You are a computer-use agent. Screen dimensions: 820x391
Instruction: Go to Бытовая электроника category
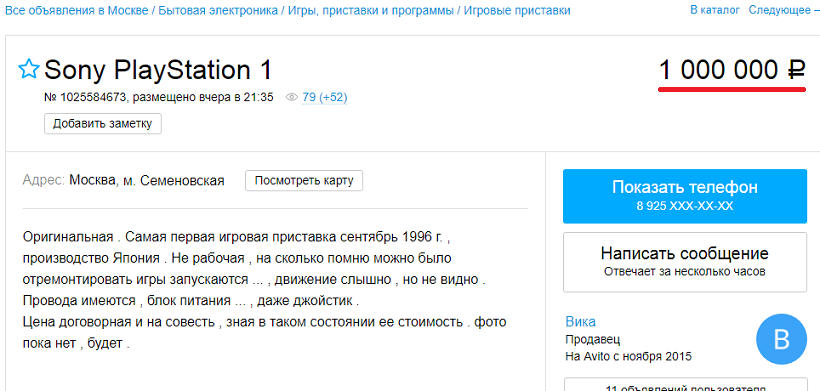click(x=218, y=10)
